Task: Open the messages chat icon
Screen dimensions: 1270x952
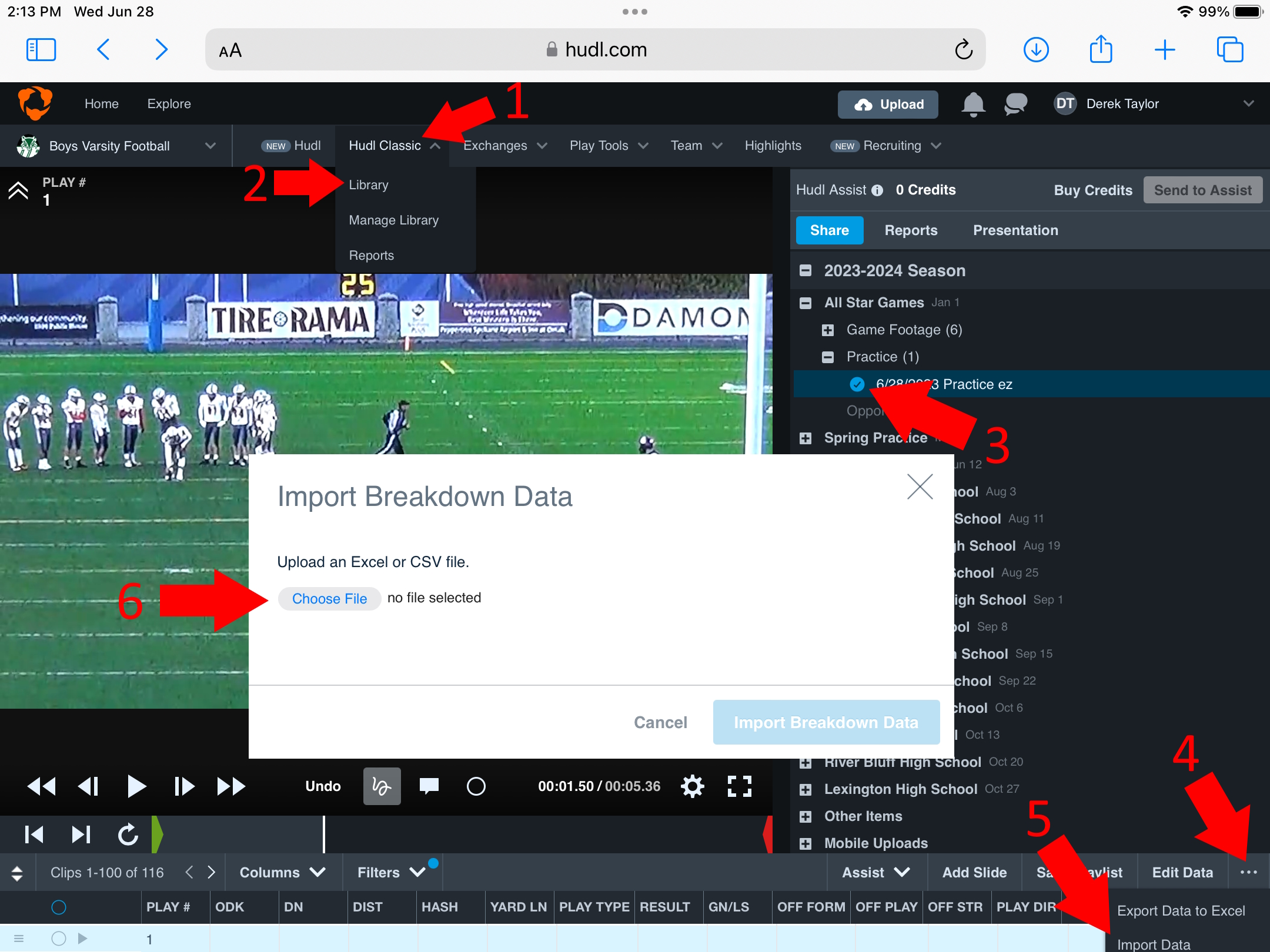Action: click(x=1015, y=105)
